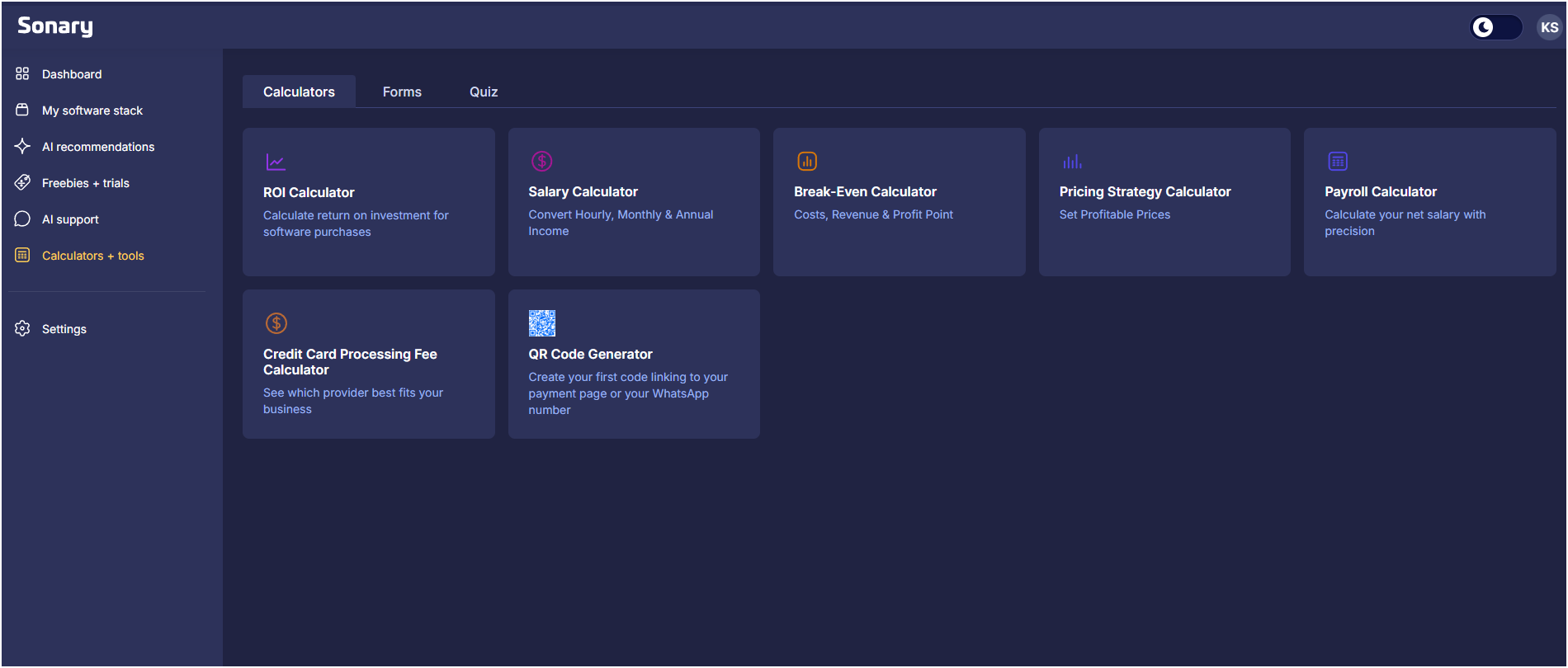Open AI support from the sidebar
This screenshot has height=668, width=1568.
coord(70,219)
